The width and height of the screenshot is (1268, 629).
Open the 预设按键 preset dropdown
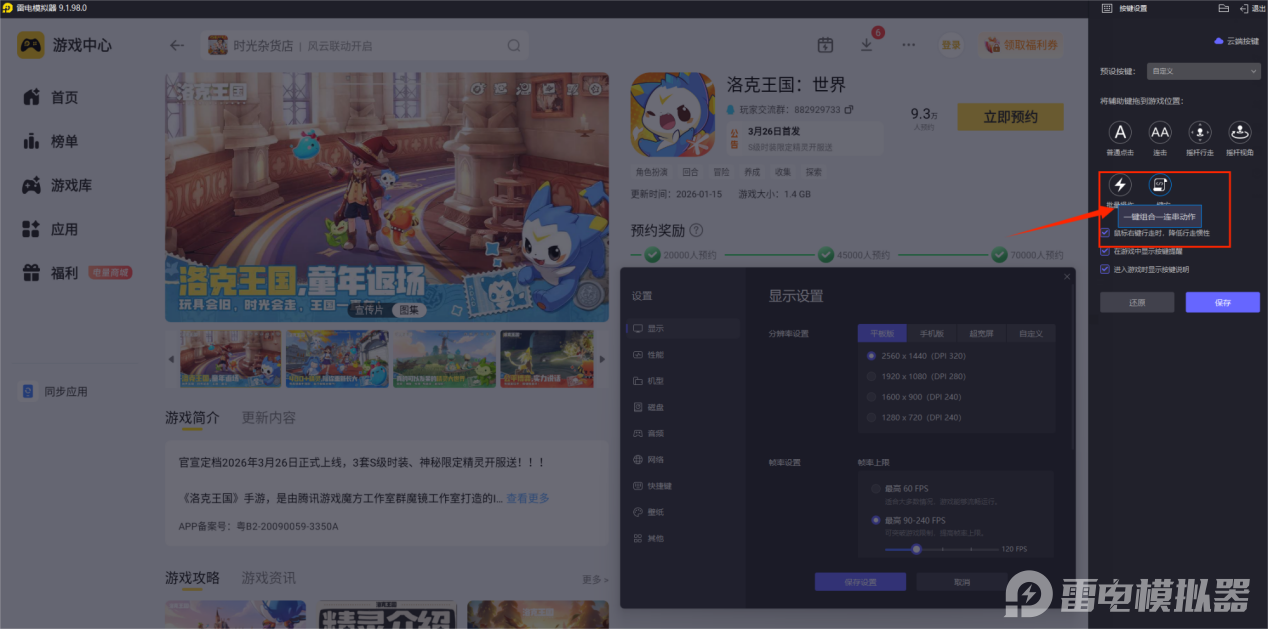[1203, 71]
